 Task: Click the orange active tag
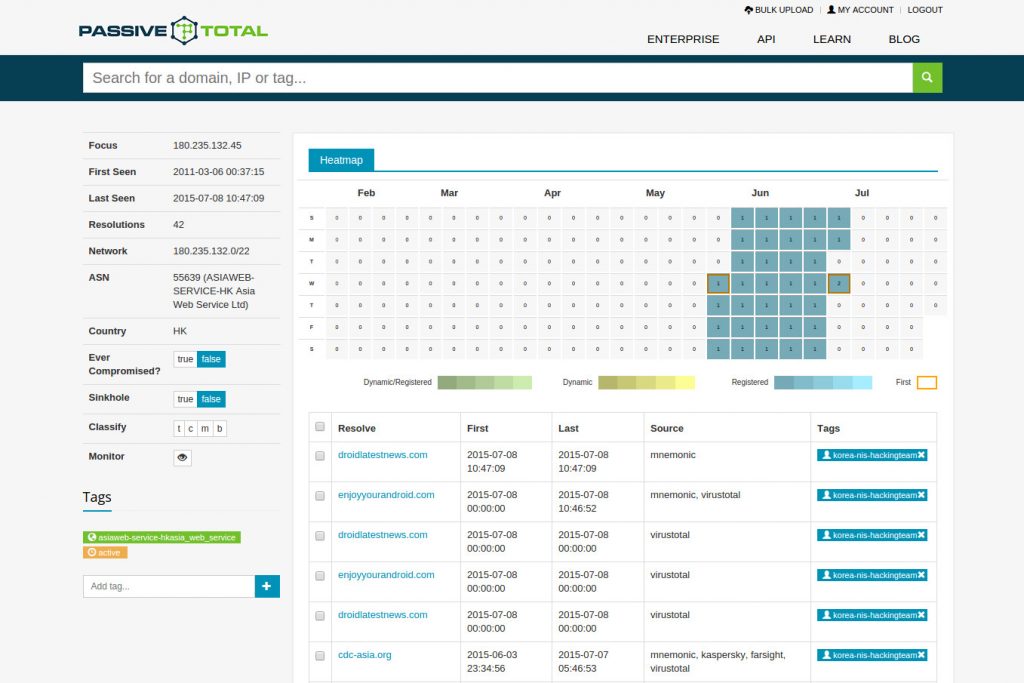105,552
